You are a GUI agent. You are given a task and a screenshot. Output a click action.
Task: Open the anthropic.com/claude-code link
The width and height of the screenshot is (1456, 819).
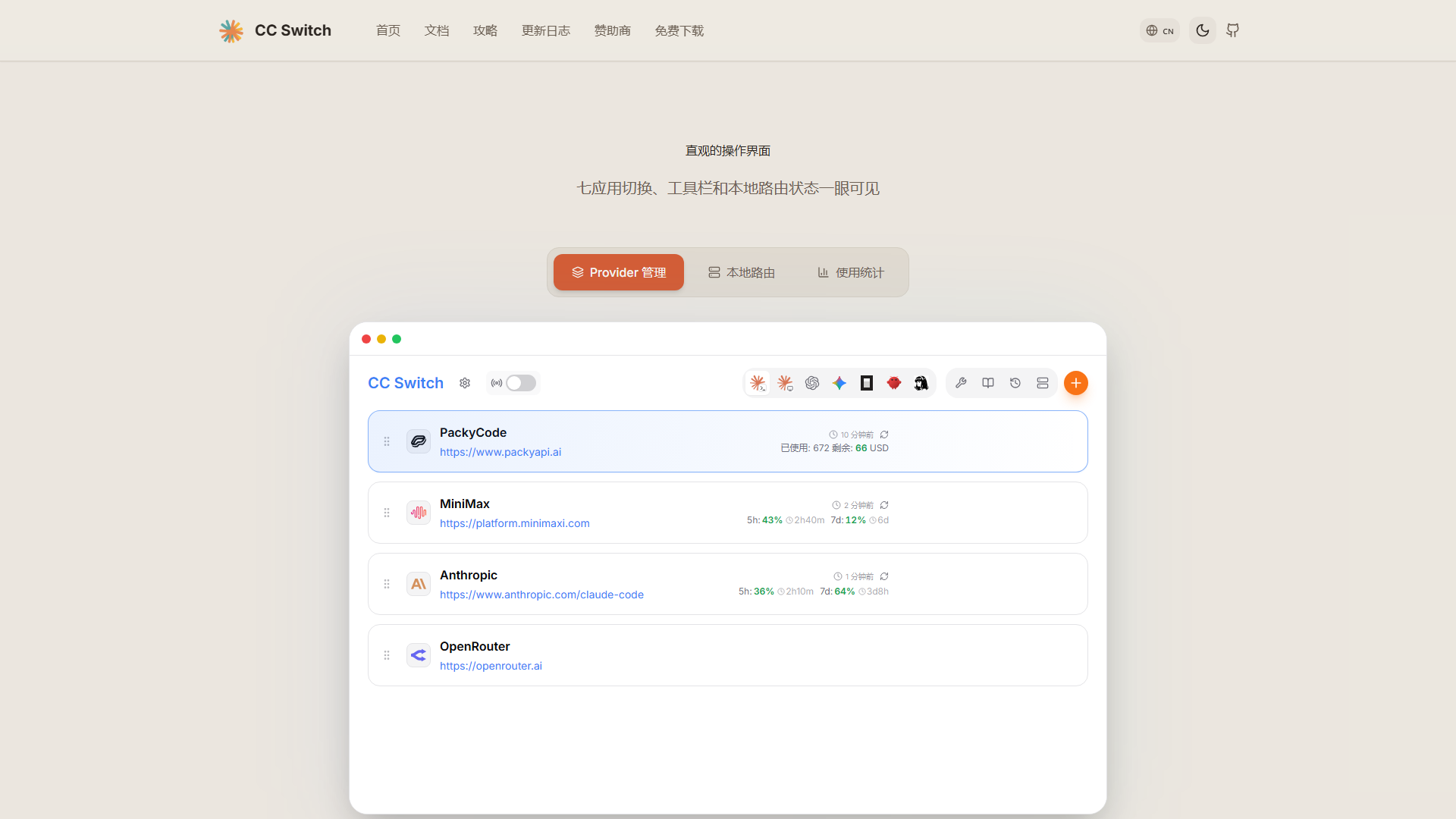click(541, 595)
